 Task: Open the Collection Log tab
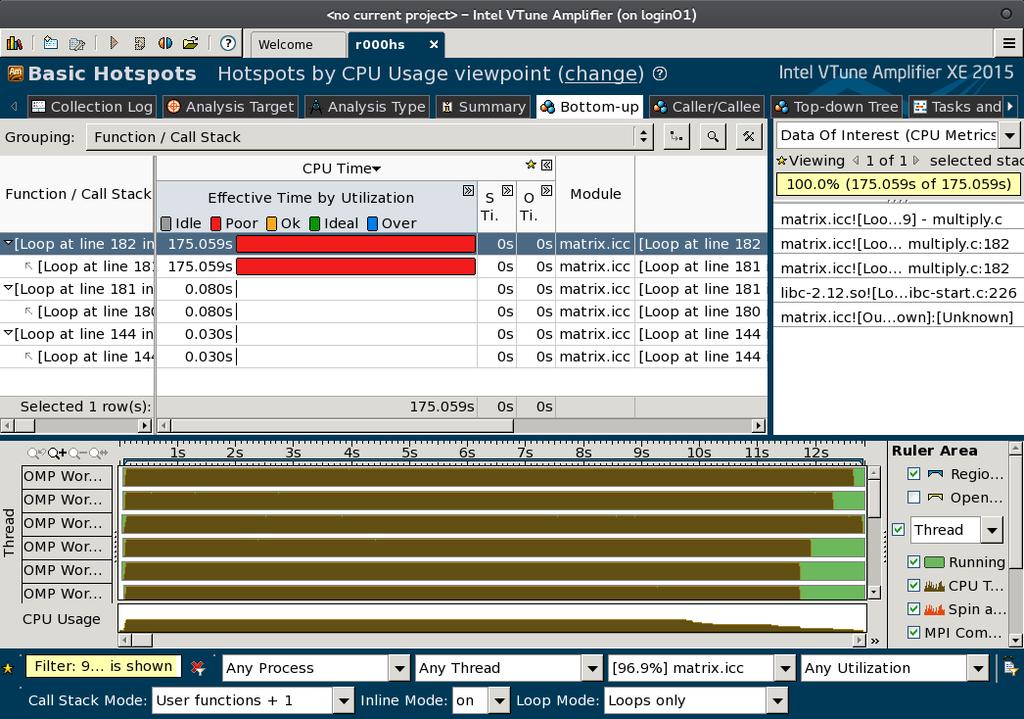point(92,106)
